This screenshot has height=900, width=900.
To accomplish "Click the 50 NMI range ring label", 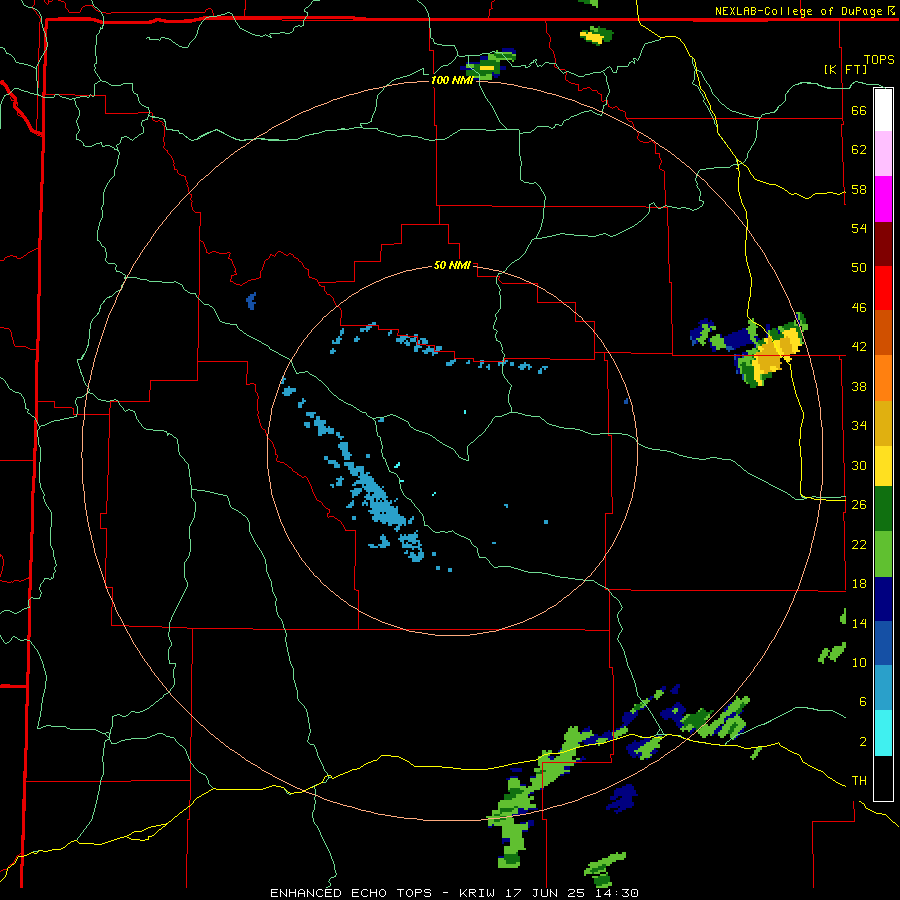I will click(x=452, y=265).
